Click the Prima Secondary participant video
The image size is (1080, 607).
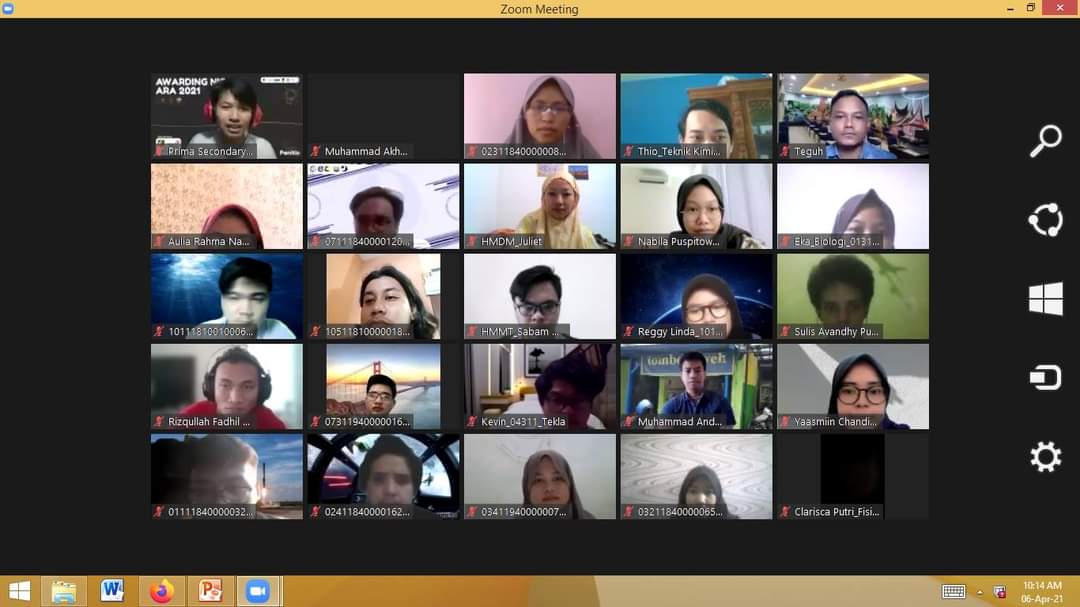click(x=227, y=116)
